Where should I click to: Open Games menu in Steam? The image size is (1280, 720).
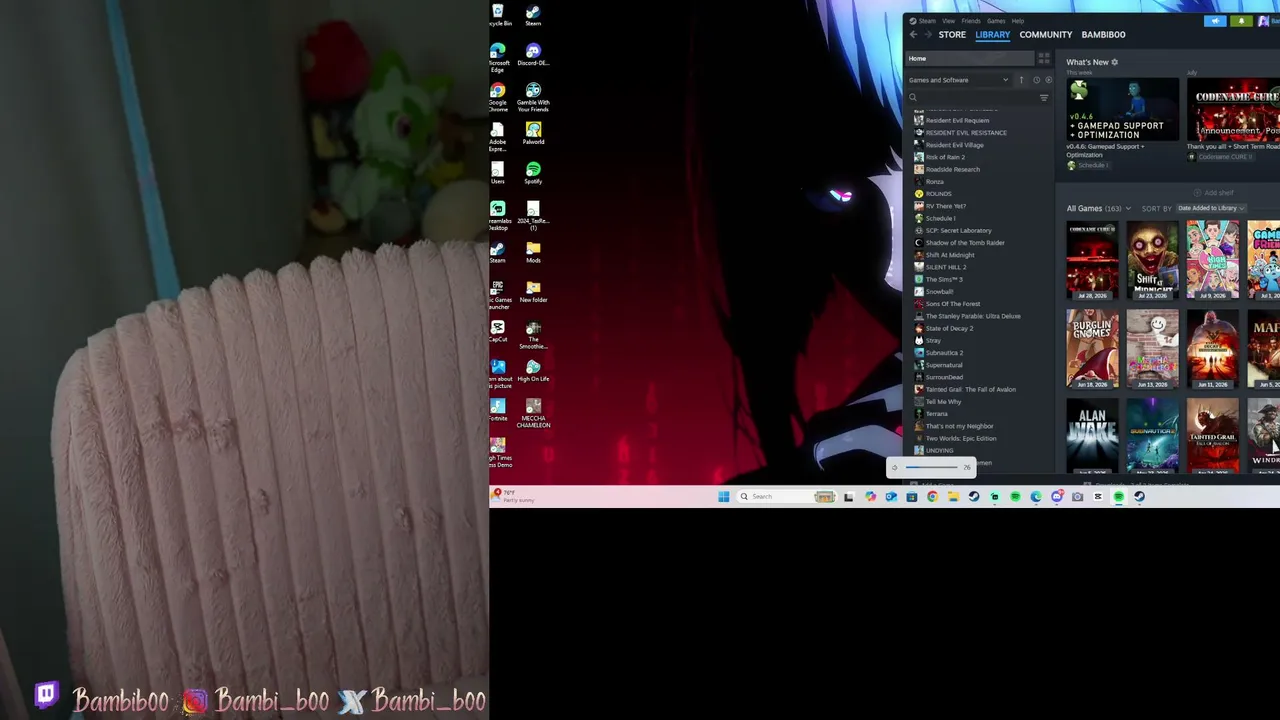pos(996,21)
